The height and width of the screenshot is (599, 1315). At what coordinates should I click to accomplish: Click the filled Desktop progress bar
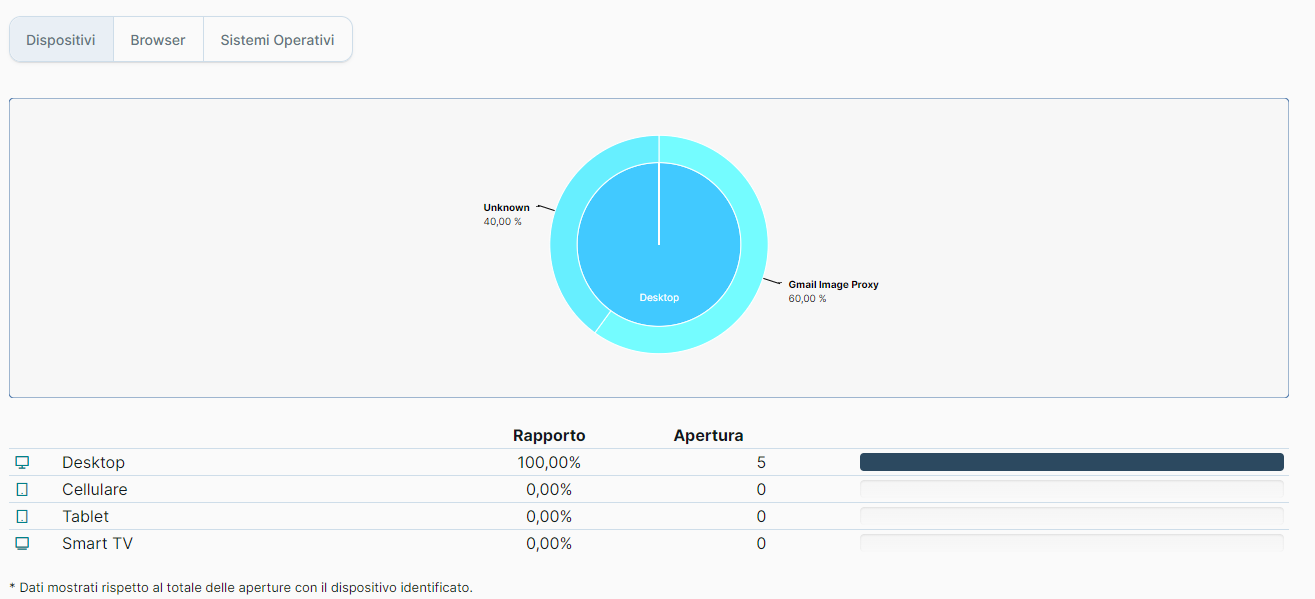click(1071, 462)
